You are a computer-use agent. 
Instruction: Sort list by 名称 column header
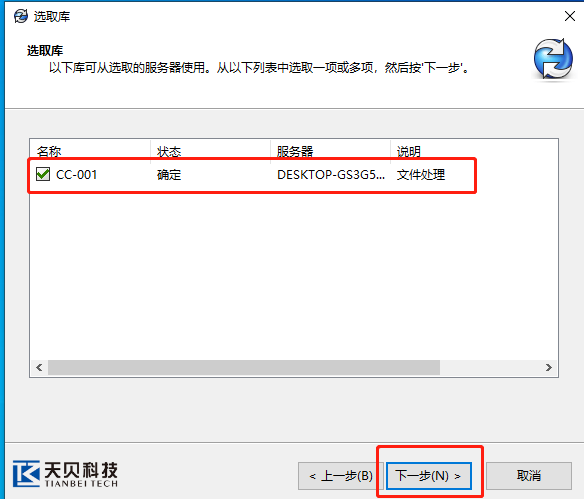(90, 151)
